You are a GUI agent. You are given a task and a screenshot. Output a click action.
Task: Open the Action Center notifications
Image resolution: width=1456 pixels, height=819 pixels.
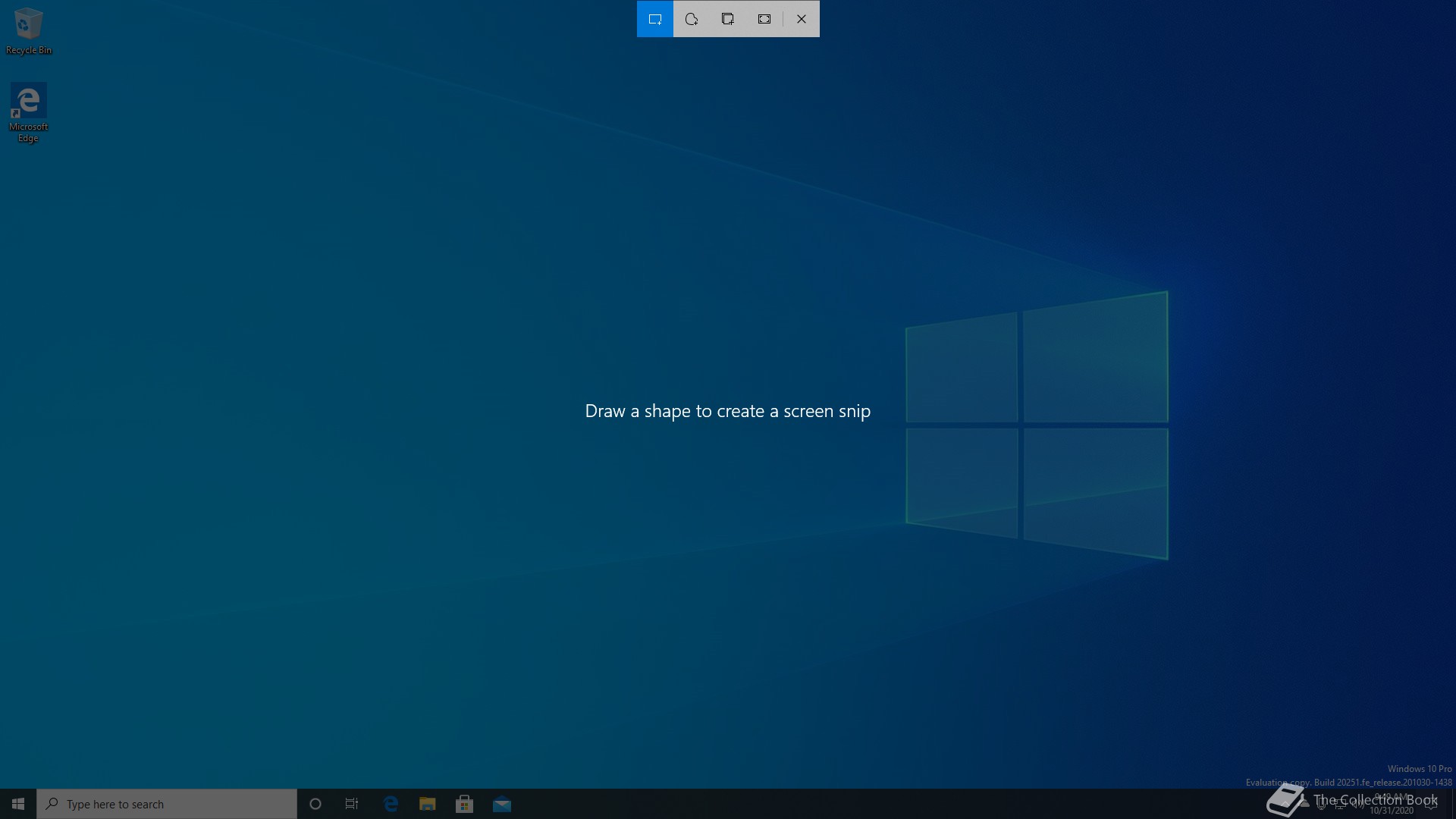(x=1432, y=805)
